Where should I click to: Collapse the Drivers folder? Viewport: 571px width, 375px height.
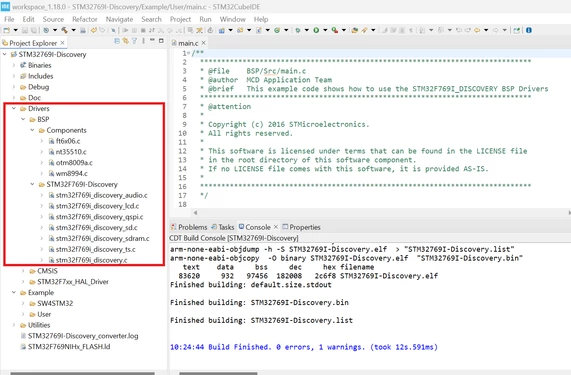pyautogui.click(x=14, y=108)
